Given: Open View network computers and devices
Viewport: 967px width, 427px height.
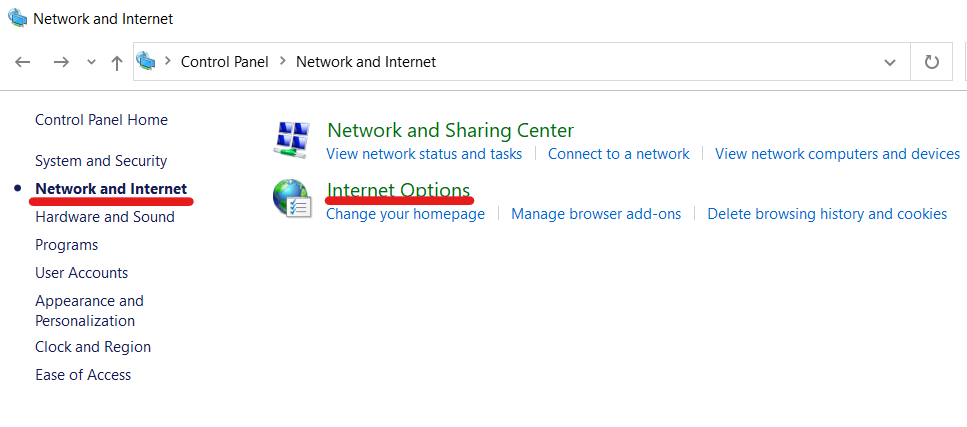Looking at the screenshot, I should pyautogui.click(x=837, y=154).
